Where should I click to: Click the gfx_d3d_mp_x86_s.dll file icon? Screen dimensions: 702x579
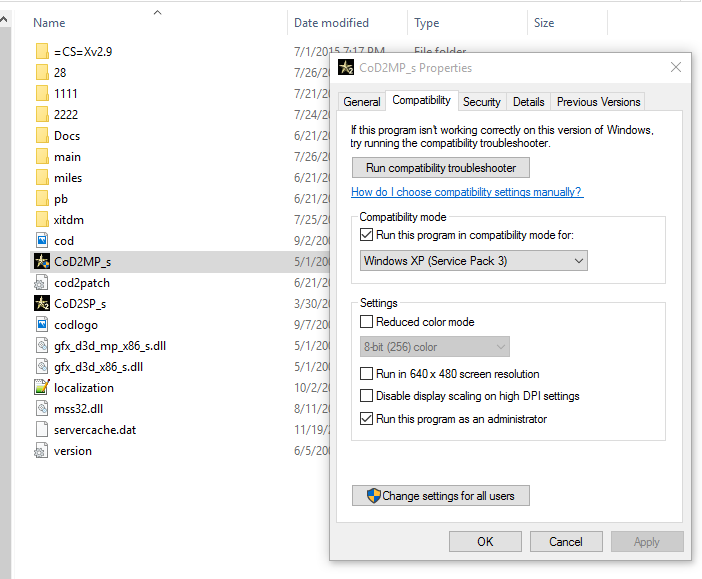[x=42, y=346]
